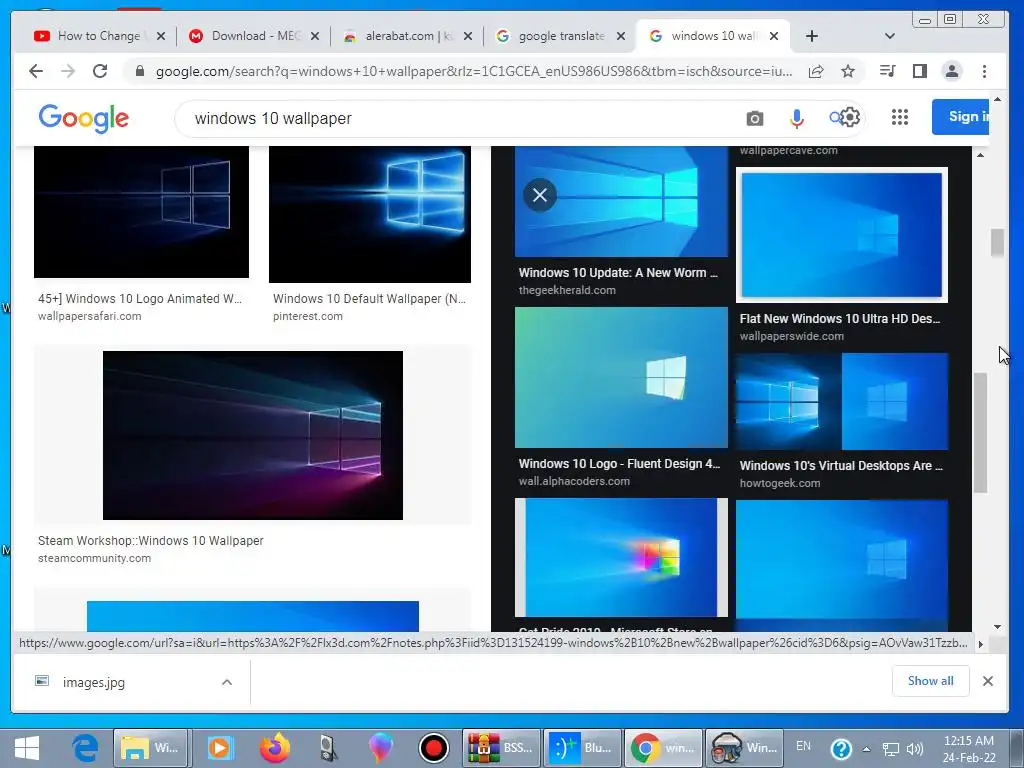Close the image preview panel
Viewport: 1024px width, 768px height.
[x=539, y=195]
